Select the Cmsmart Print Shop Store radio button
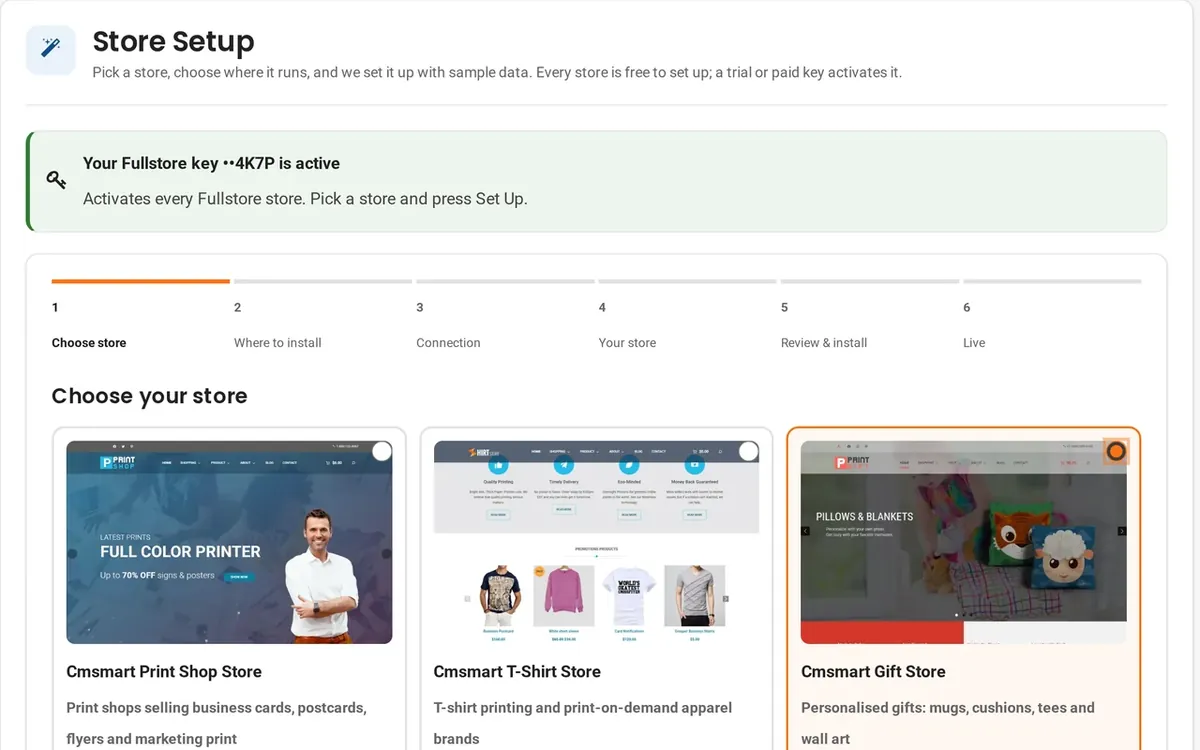This screenshot has width=1200, height=750. [381, 451]
